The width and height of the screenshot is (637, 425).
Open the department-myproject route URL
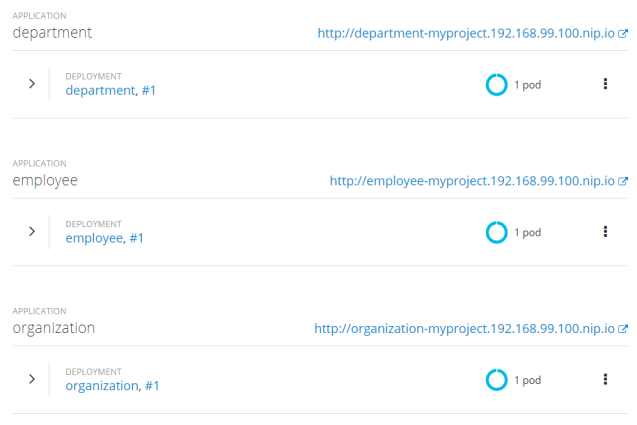(466, 33)
